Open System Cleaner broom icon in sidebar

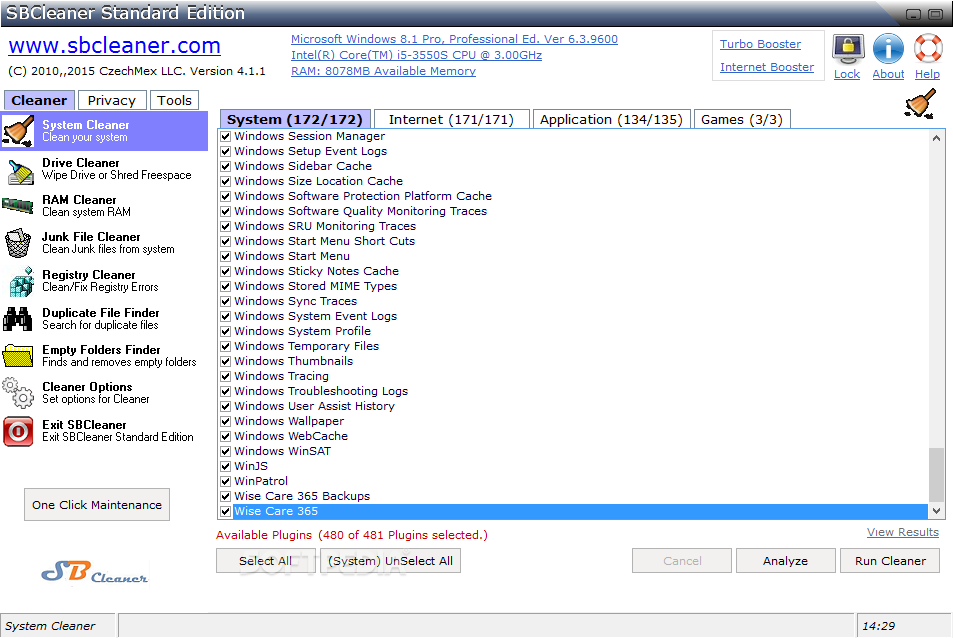18,131
